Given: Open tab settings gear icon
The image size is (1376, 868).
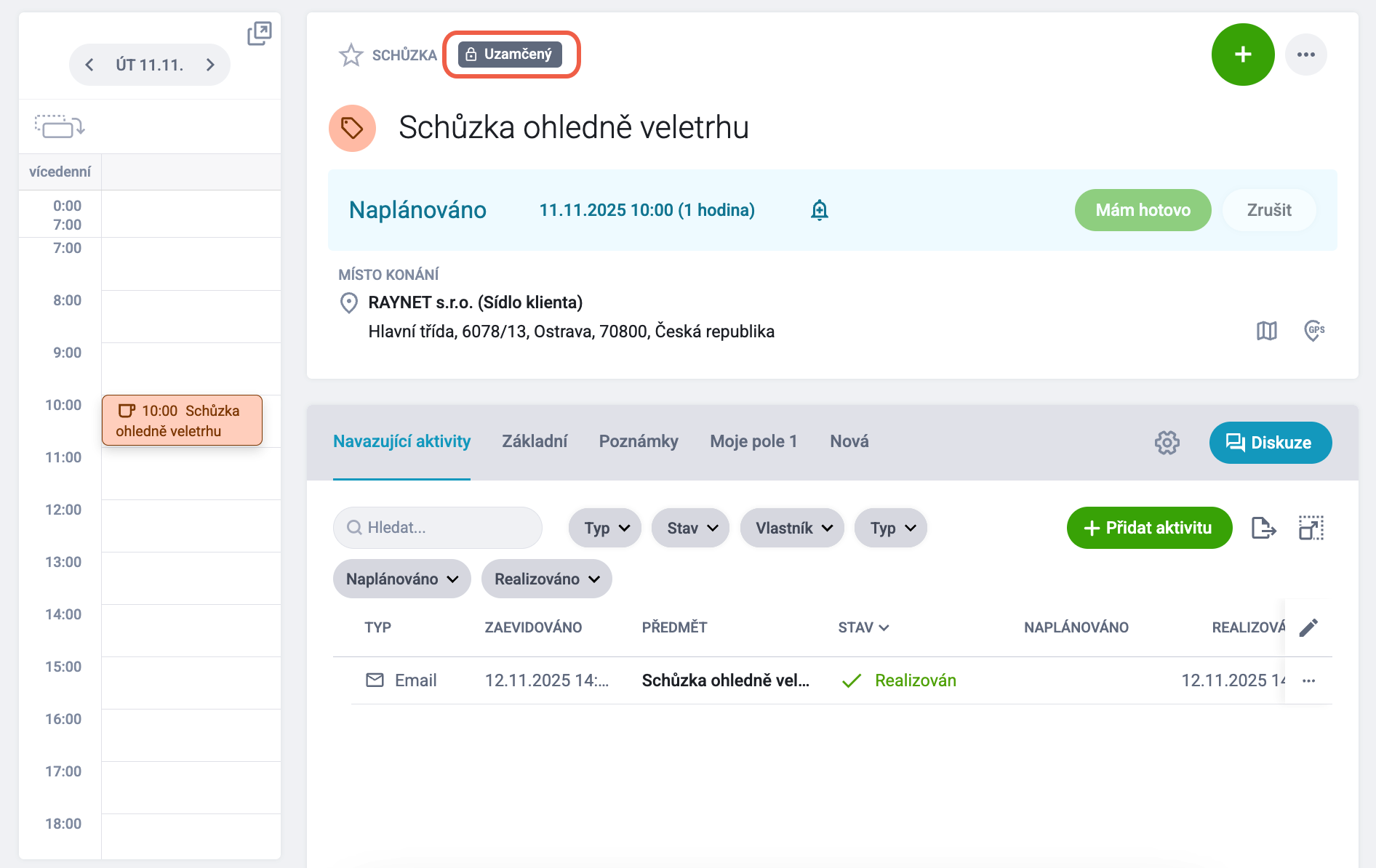Looking at the screenshot, I should (x=1167, y=443).
